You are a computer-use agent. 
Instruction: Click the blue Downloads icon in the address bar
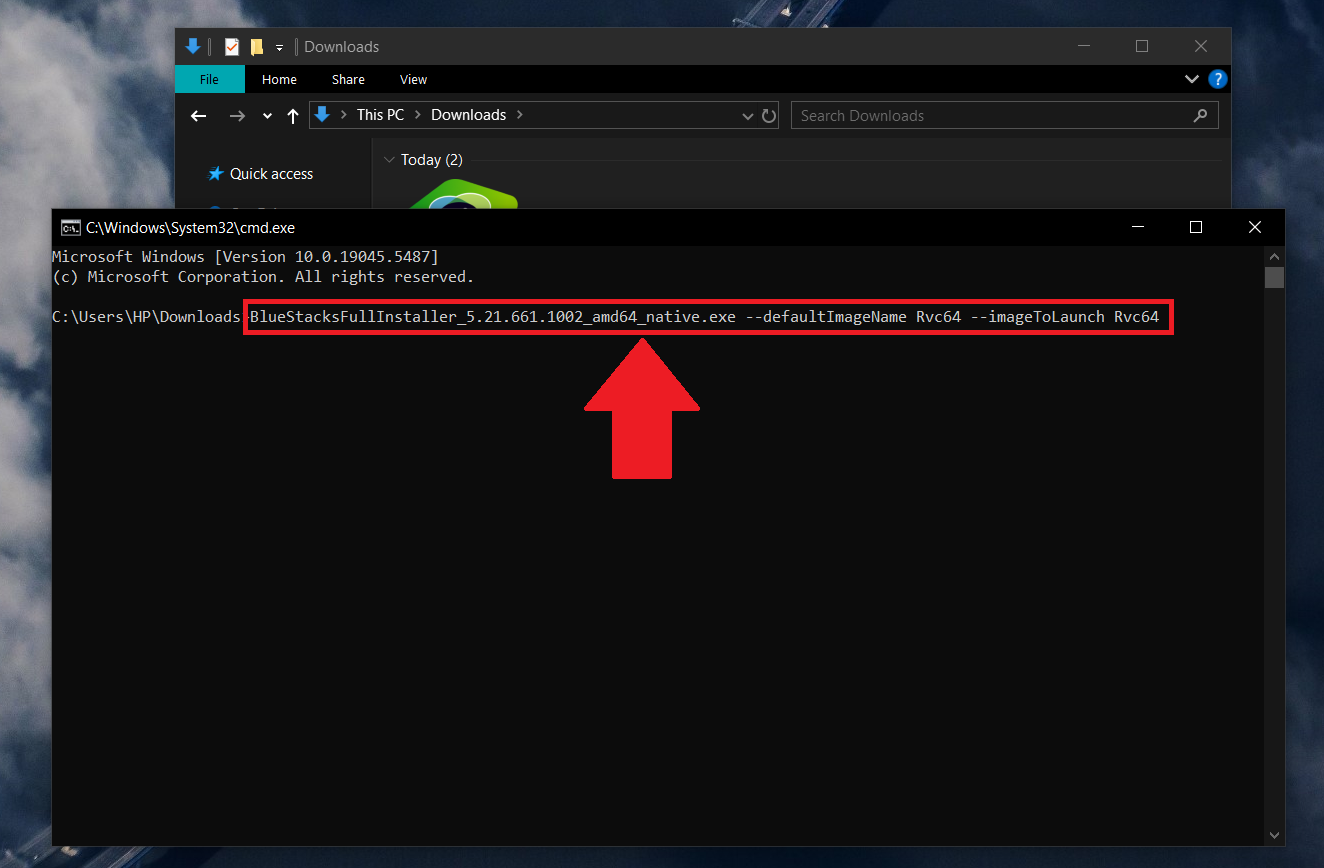coord(322,114)
